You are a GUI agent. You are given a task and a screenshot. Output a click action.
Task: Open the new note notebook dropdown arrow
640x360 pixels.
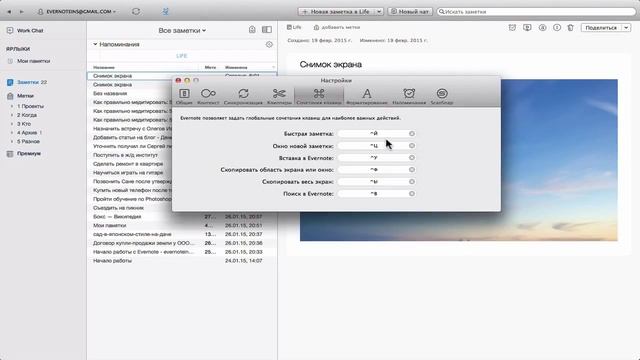coord(379,12)
